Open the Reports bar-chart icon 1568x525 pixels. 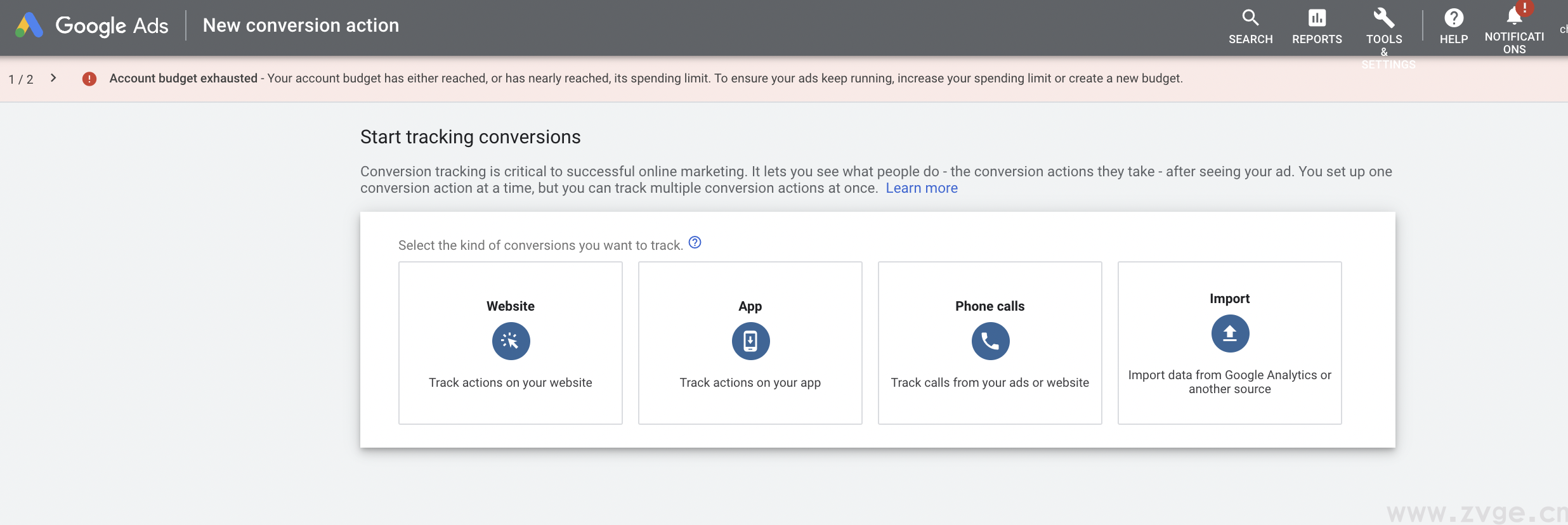[1317, 18]
